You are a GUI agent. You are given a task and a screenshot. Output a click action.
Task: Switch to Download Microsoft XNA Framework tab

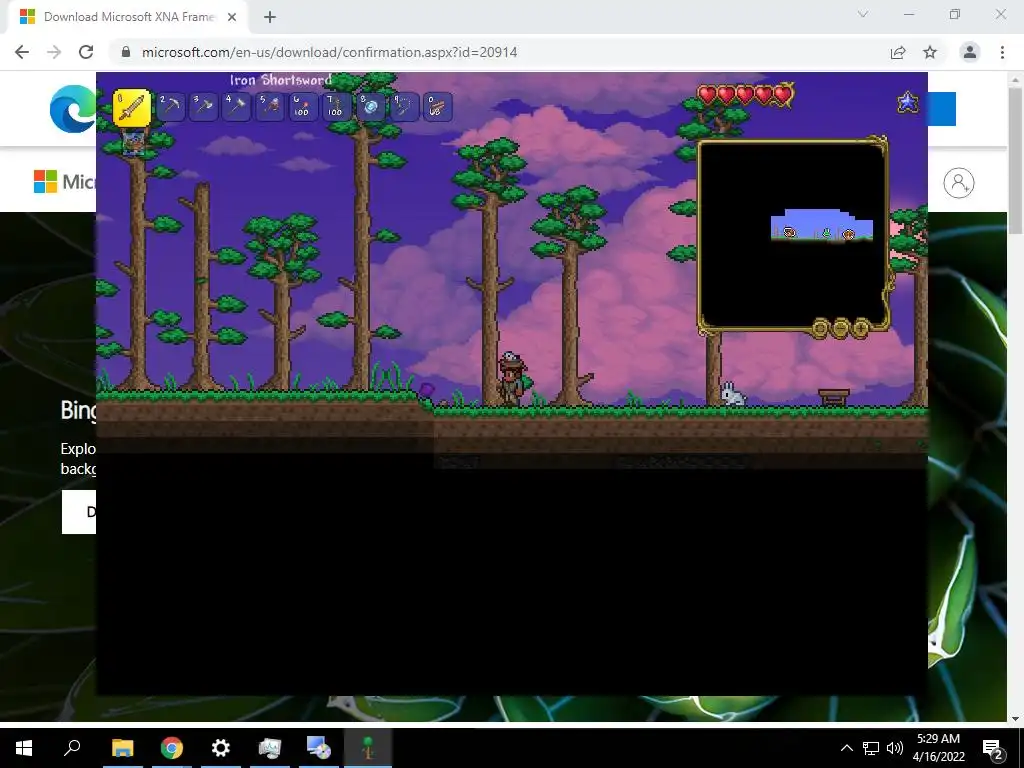(127, 17)
